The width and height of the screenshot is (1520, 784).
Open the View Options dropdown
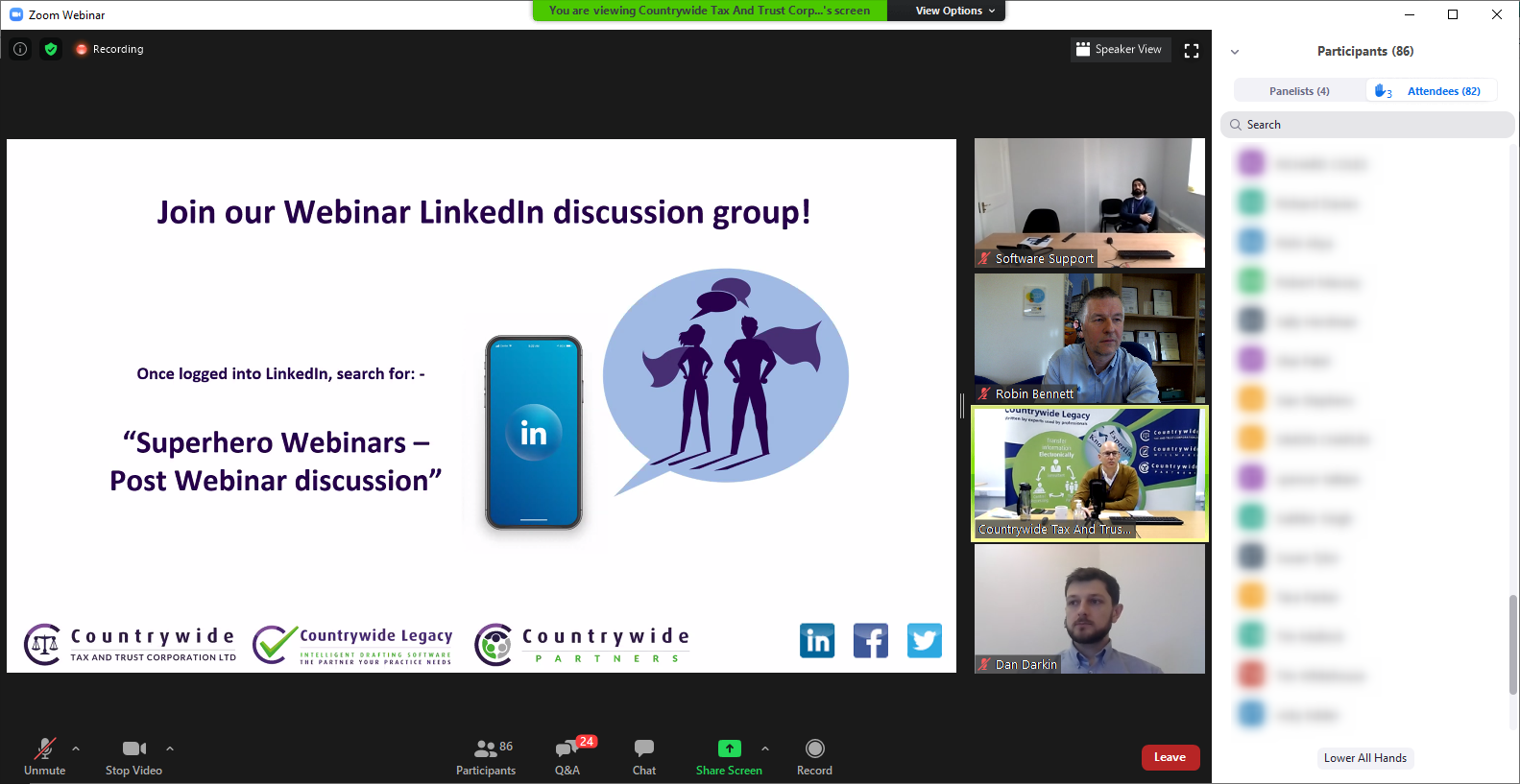click(954, 11)
